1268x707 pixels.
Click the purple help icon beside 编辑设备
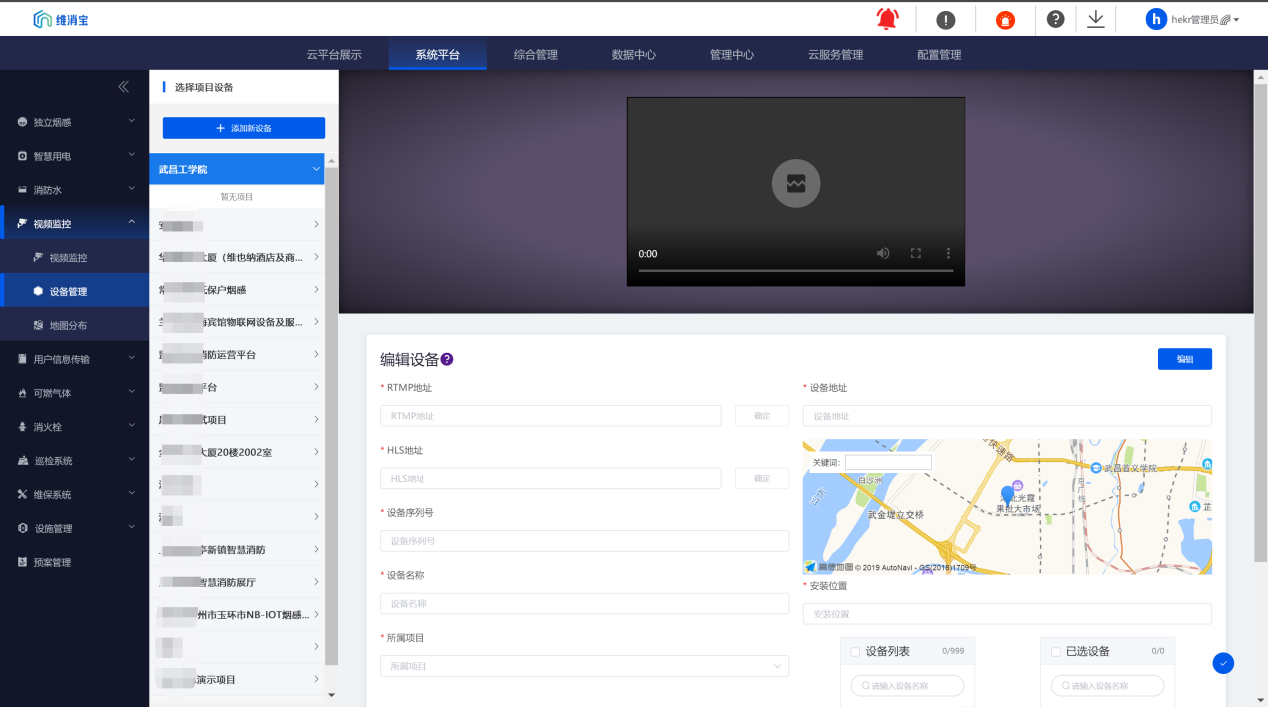click(447, 360)
